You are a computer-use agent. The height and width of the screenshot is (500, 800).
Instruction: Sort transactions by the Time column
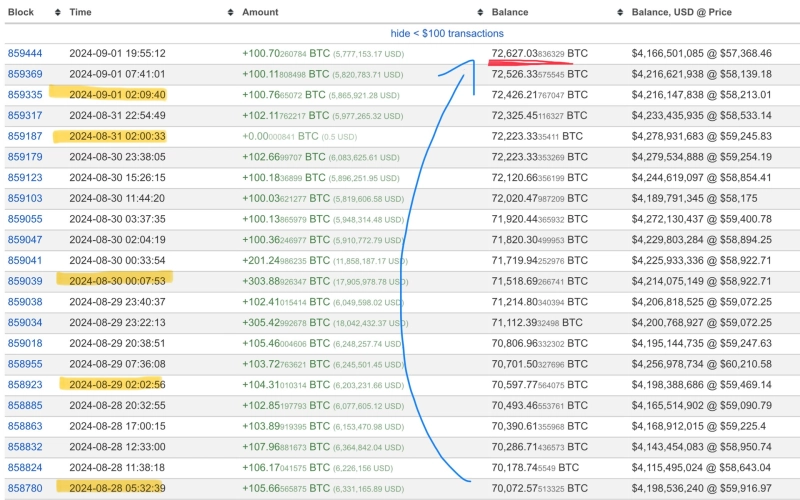[x=82, y=12]
